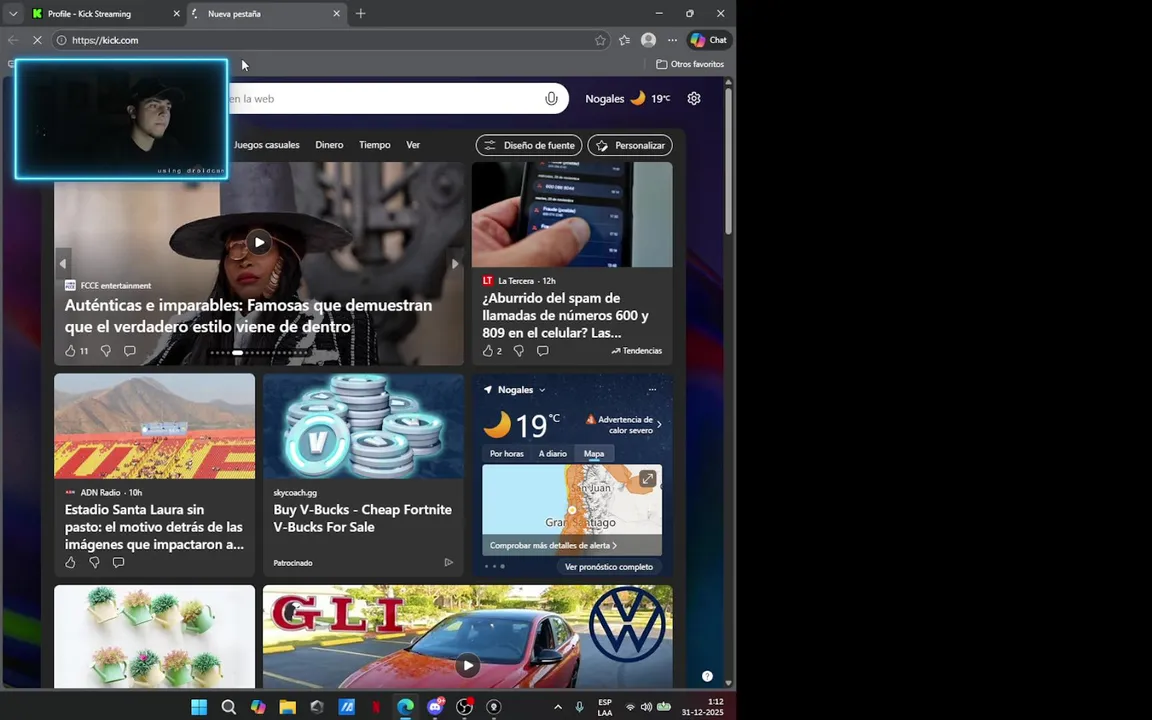This screenshot has height=720, width=1152.
Task: Expand the Nogales location dropdown in weather card
Action: tap(542, 390)
